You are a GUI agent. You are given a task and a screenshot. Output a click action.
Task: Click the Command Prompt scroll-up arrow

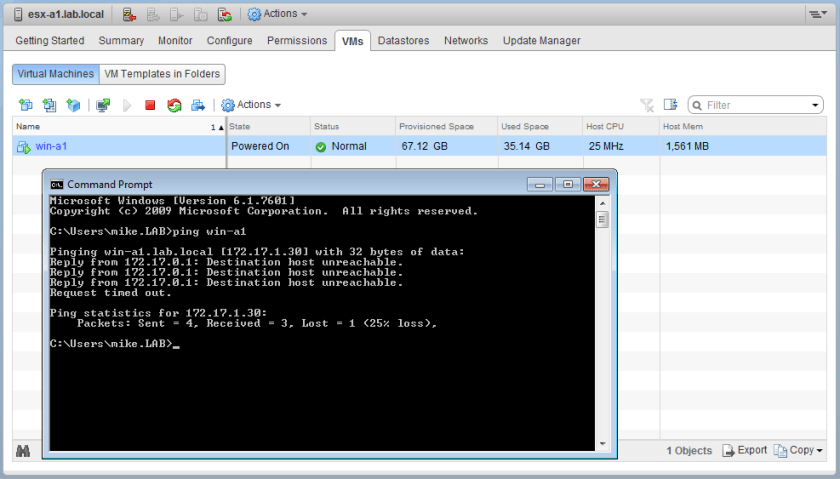click(602, 203)
